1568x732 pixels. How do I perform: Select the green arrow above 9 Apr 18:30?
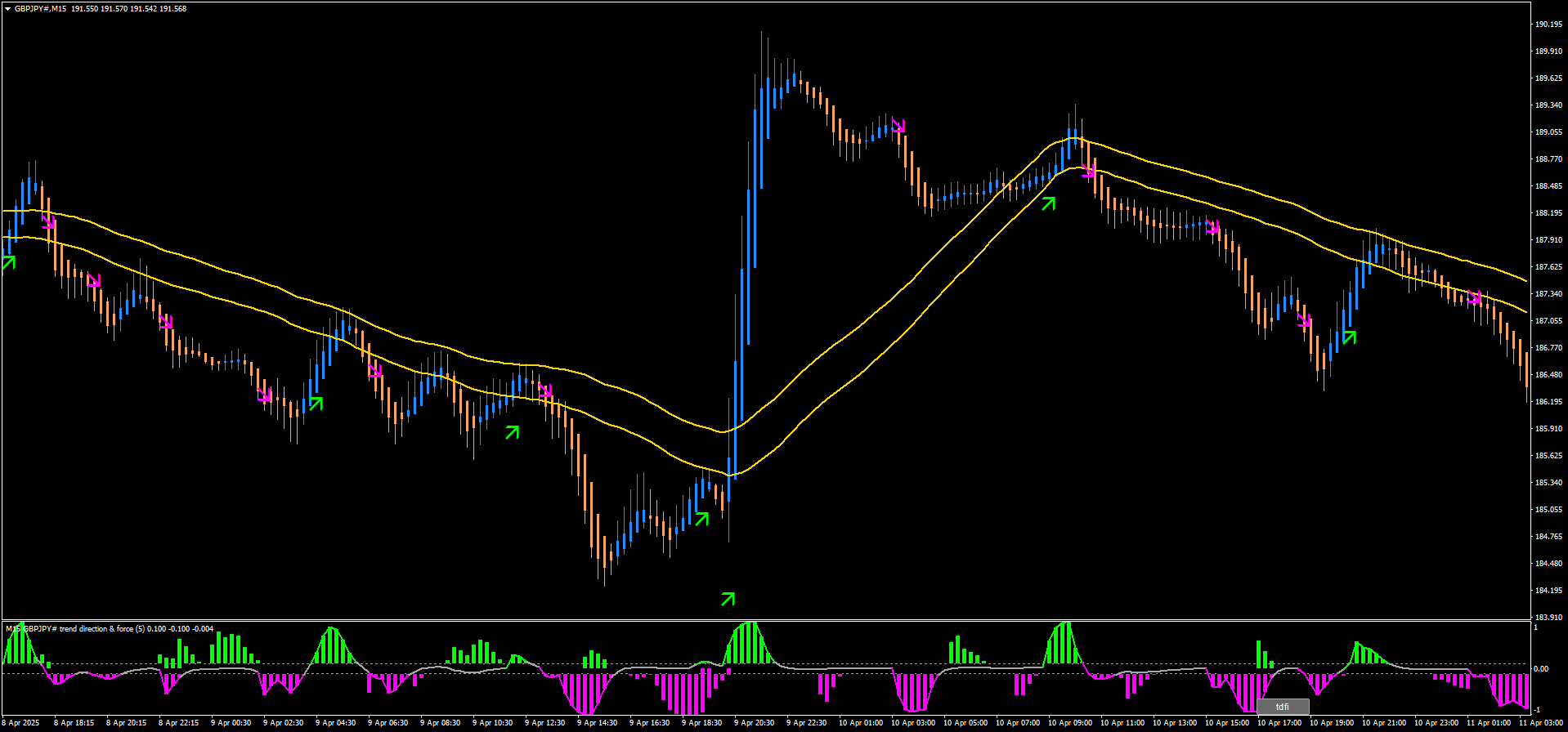tap(701, 519)
